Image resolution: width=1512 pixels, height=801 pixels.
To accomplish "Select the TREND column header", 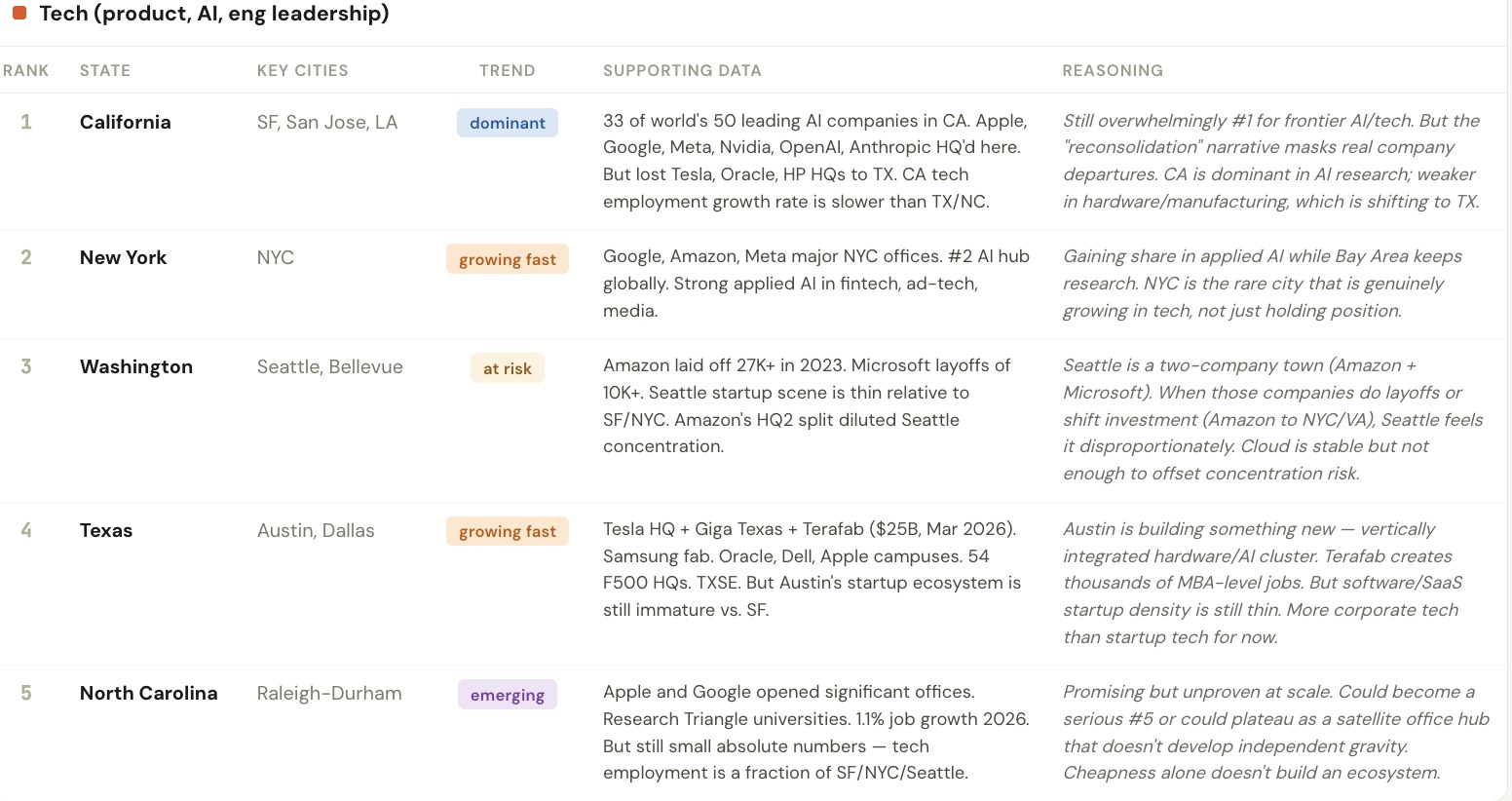I will [x=507, y=70].
